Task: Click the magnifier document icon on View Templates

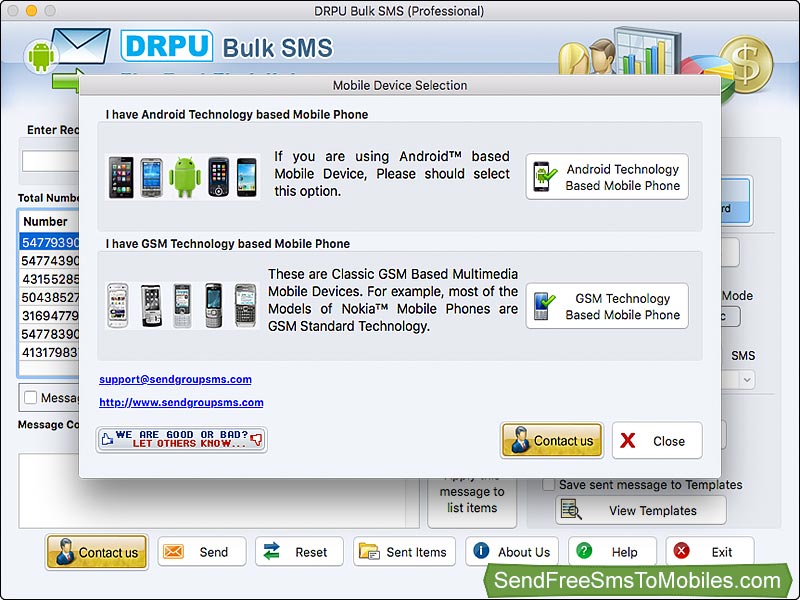Action: tap(571, 510)
